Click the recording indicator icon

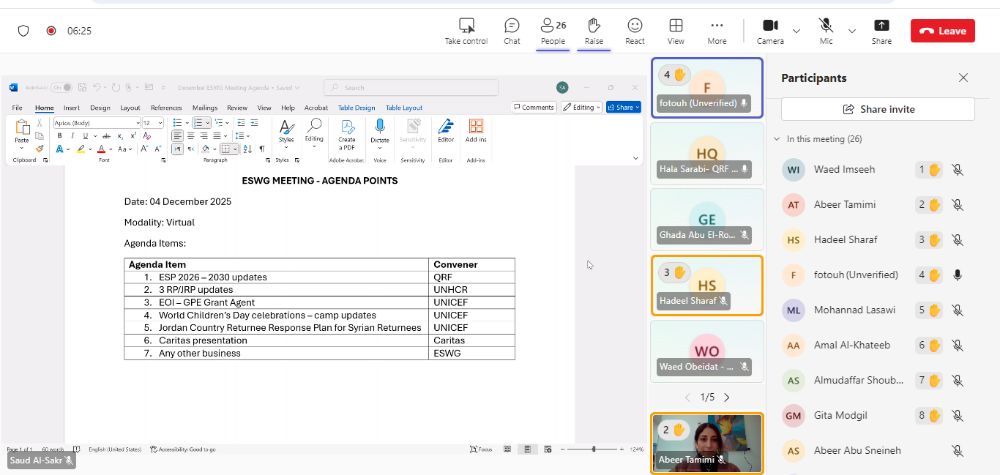click(x=51, y=31)
